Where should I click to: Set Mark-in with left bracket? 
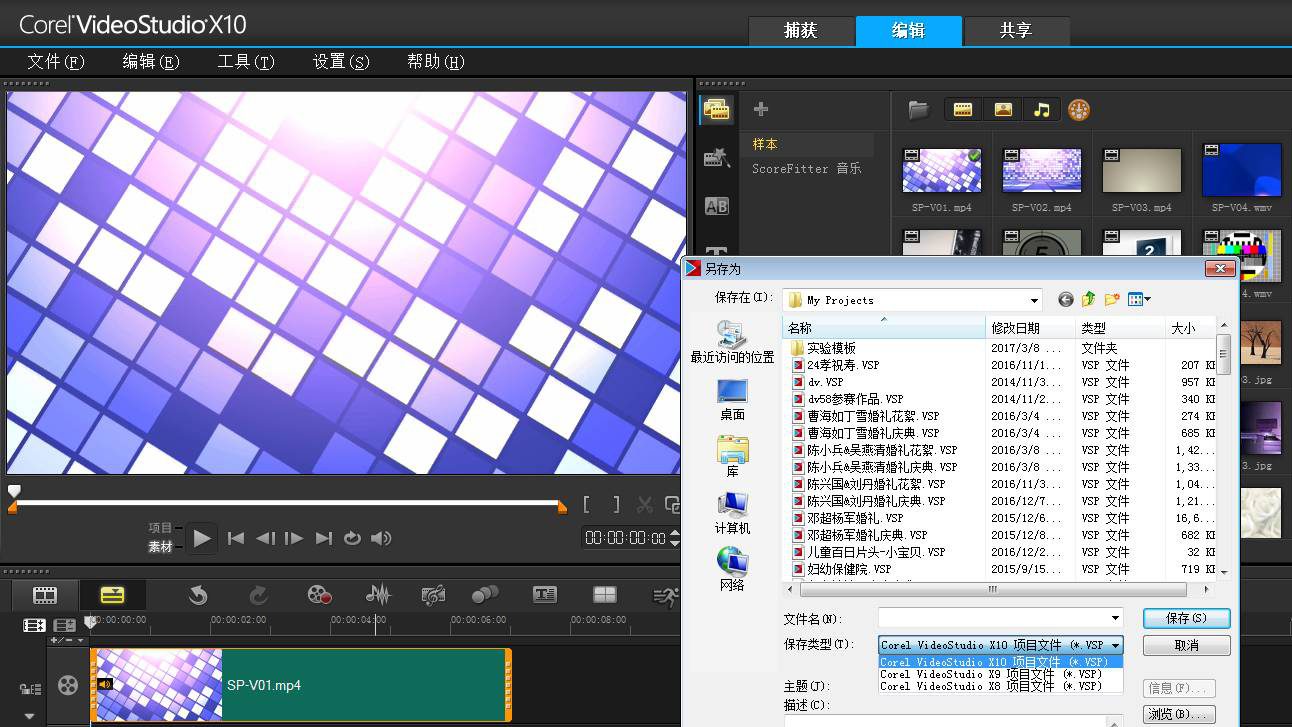pyautogui.click(x=587, y=505)
